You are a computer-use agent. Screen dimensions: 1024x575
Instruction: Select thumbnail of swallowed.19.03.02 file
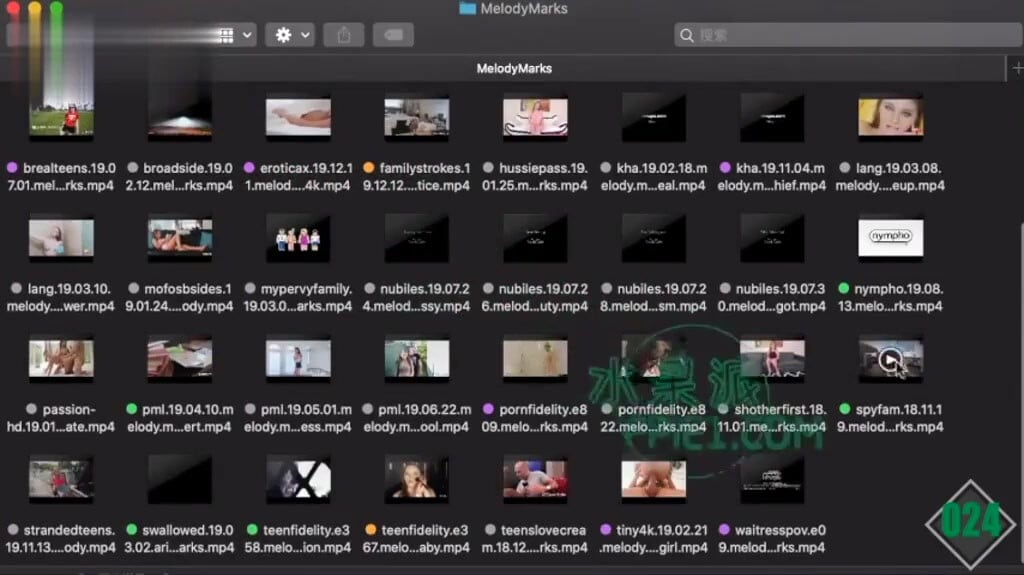pos(180,479)
